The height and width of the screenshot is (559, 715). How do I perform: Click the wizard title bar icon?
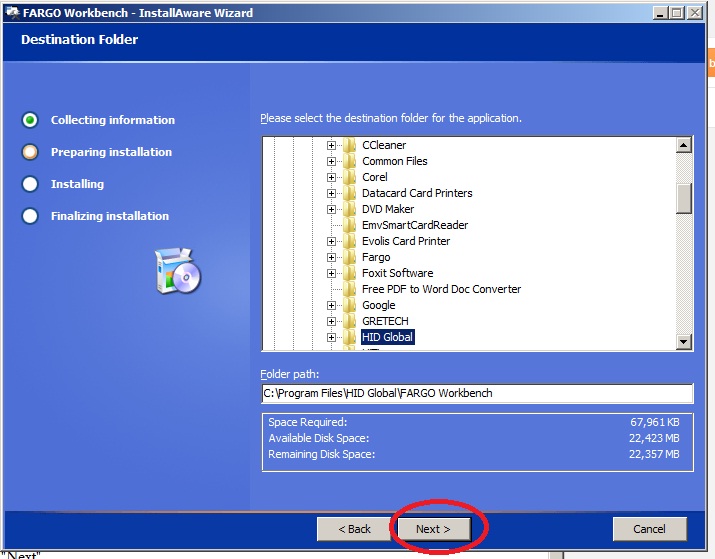[x=12, y=13]
